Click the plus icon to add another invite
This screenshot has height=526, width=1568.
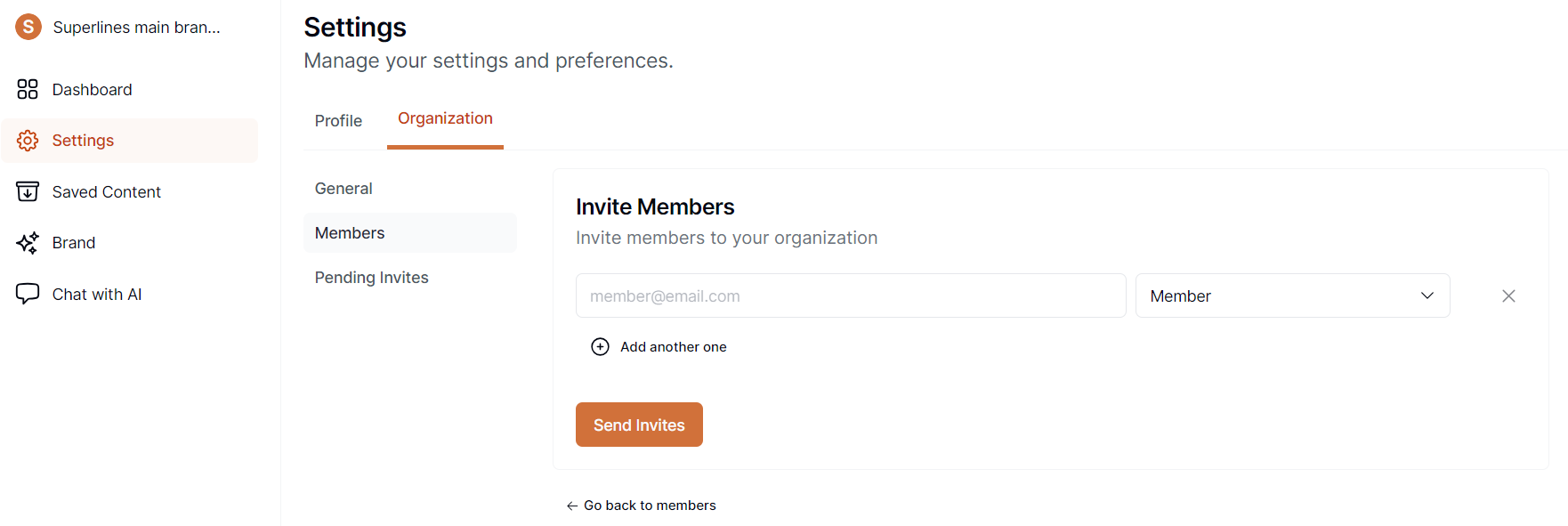coord(600,346)
